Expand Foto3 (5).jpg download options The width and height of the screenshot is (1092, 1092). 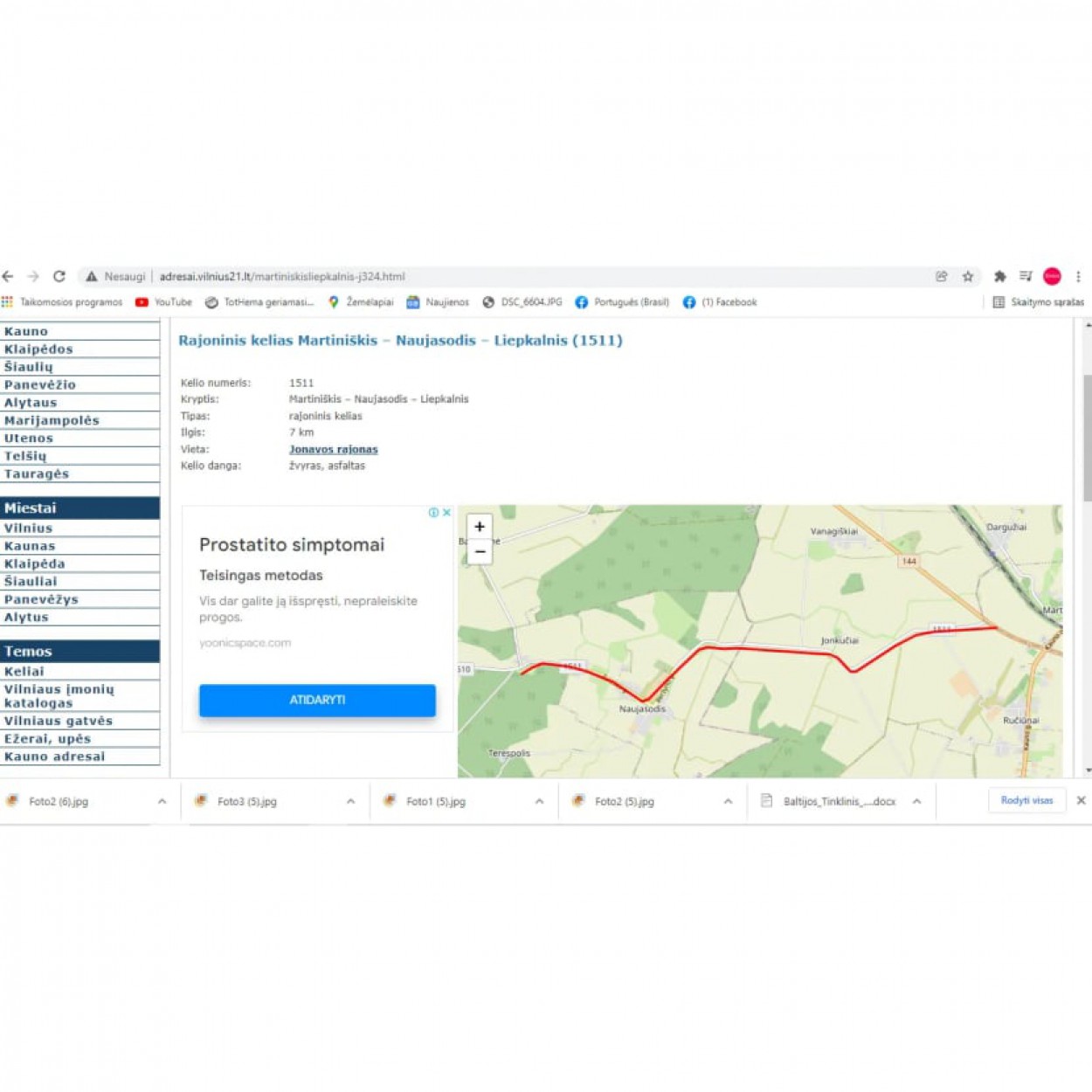pos(350,801)
